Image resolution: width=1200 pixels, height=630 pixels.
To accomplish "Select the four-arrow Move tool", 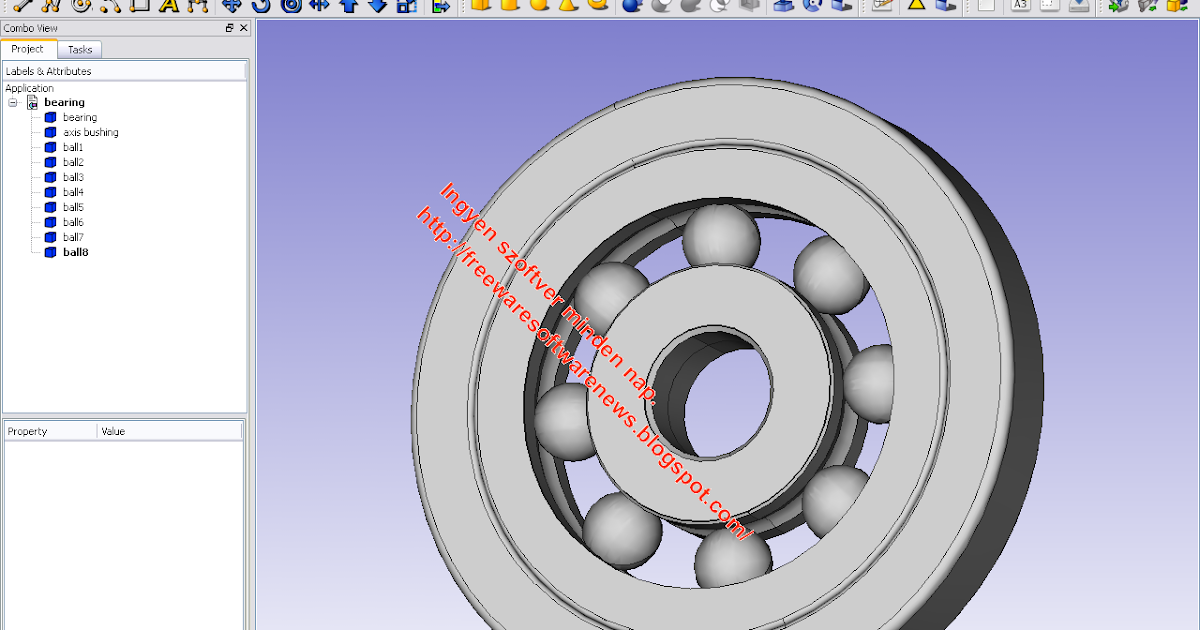I will [231, 6].
